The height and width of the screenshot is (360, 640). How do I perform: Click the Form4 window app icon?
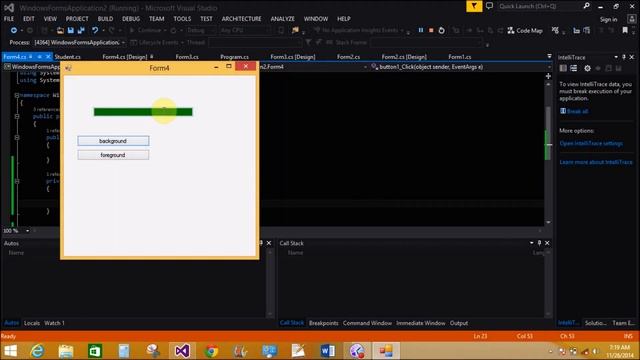pyautogui.click(x=68, y=68)
